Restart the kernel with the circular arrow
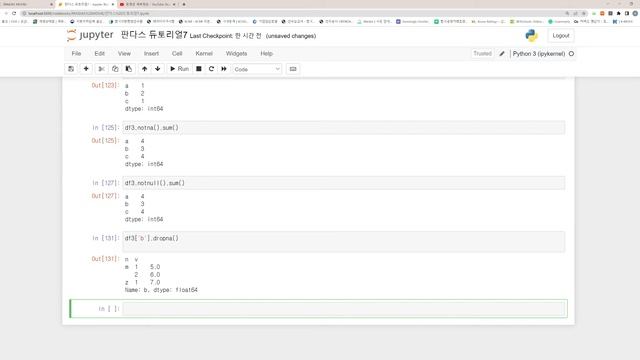 [x=211, y=69]
